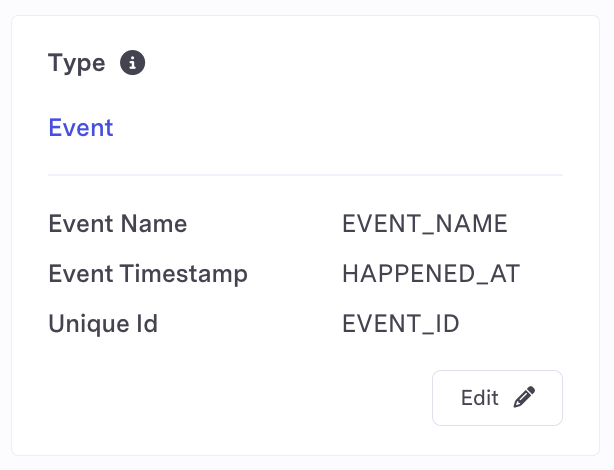Select the Event Name label
The image size is (614, 470).
[118, 224]
